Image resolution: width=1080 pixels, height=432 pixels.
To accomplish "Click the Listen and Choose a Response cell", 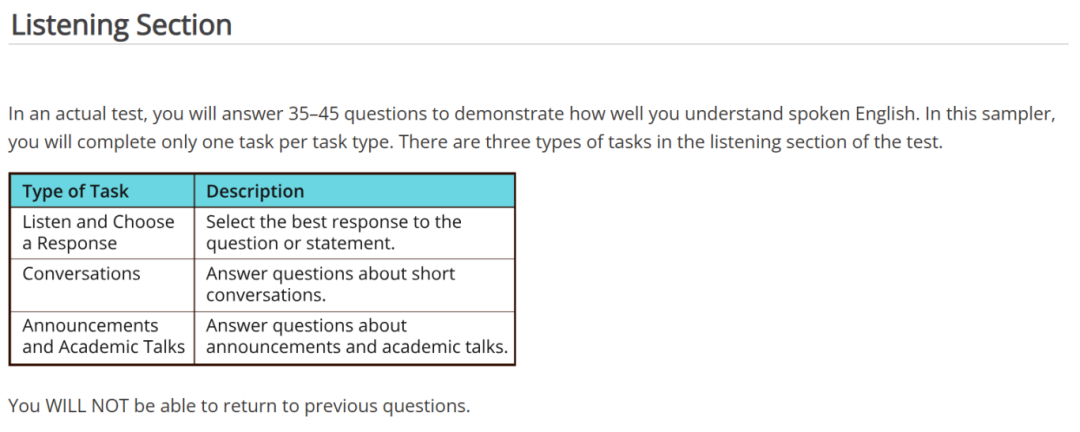I will click(102, 233).
